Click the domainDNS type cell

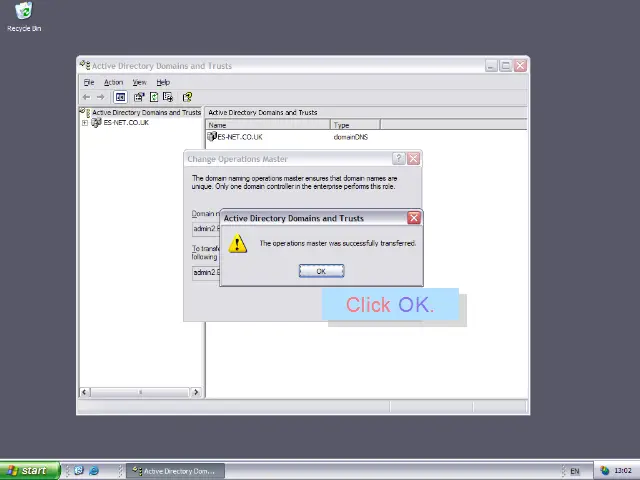(351, 137)
